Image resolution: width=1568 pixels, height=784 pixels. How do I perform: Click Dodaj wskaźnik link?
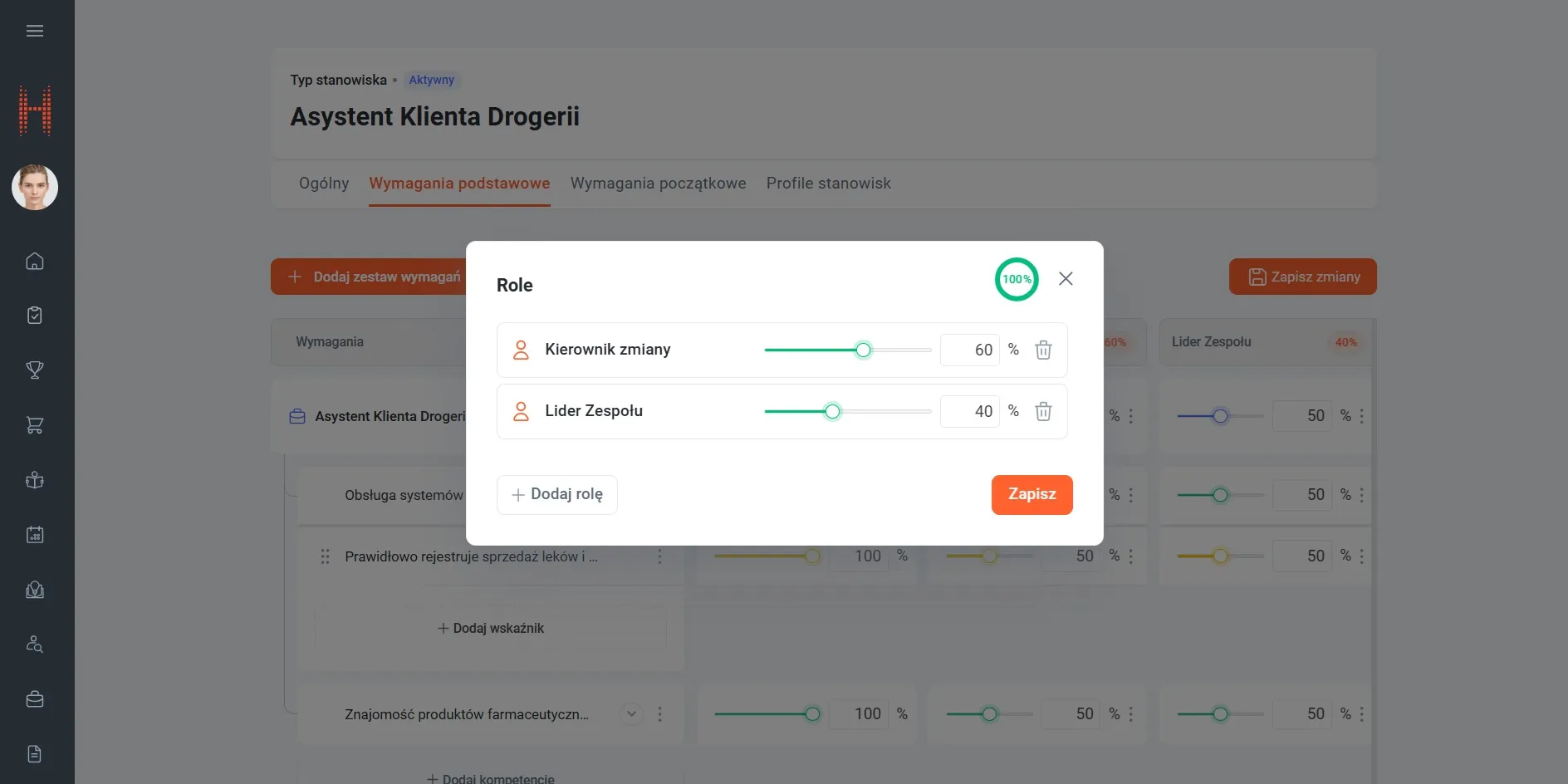click(x=491, y=629)
